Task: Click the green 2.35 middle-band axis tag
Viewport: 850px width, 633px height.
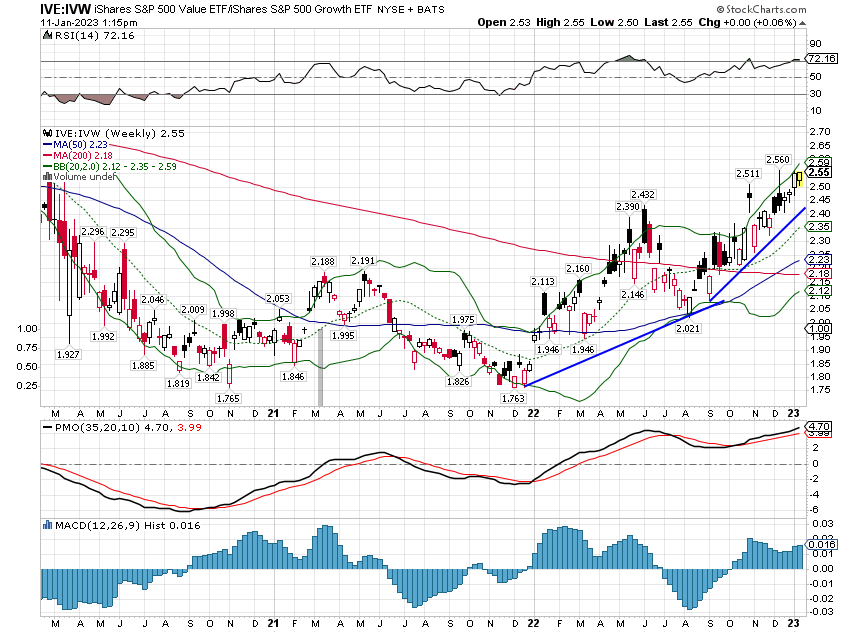Action: 819,227
